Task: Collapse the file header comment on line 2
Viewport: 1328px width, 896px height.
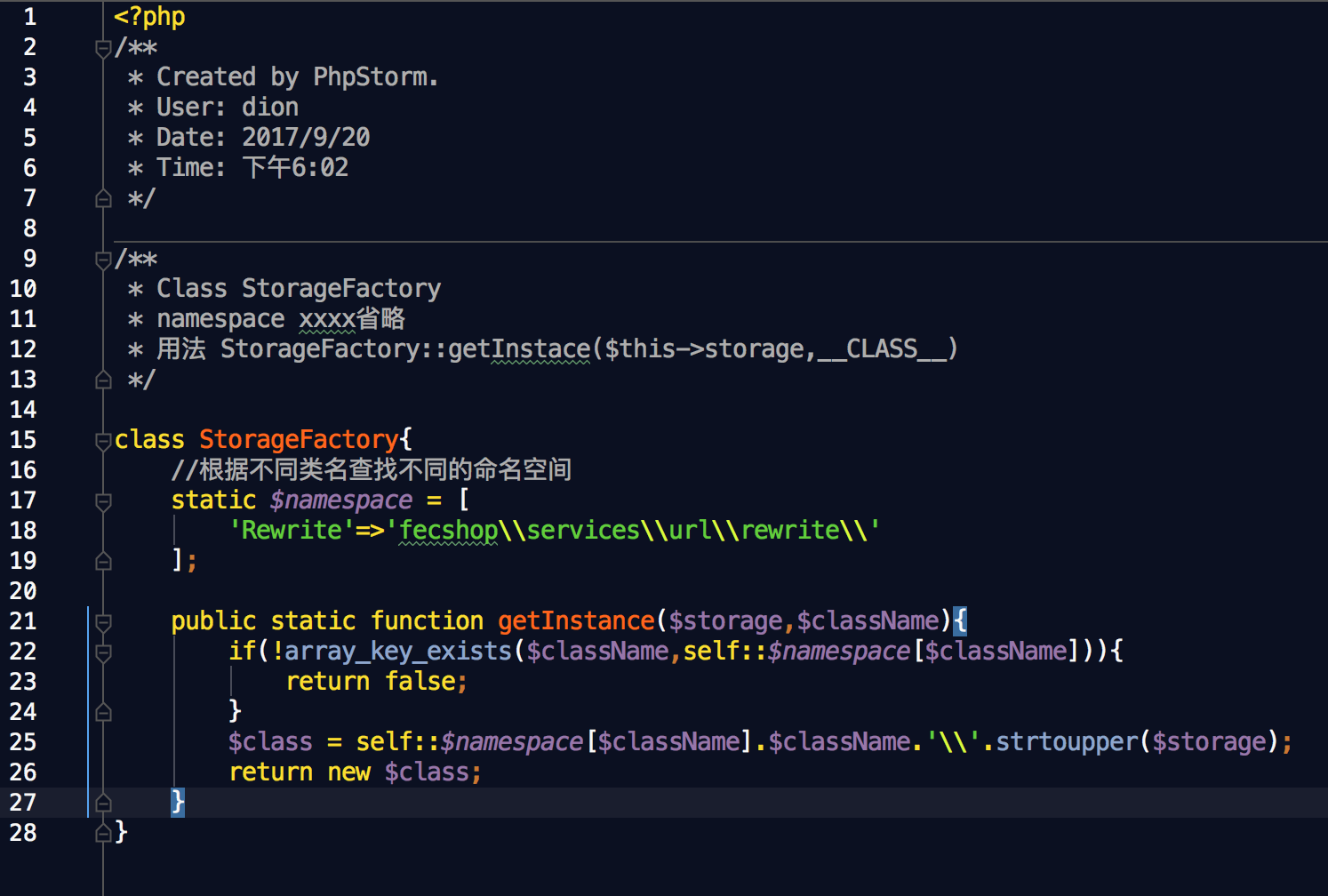Action: [x=103, y=48]
